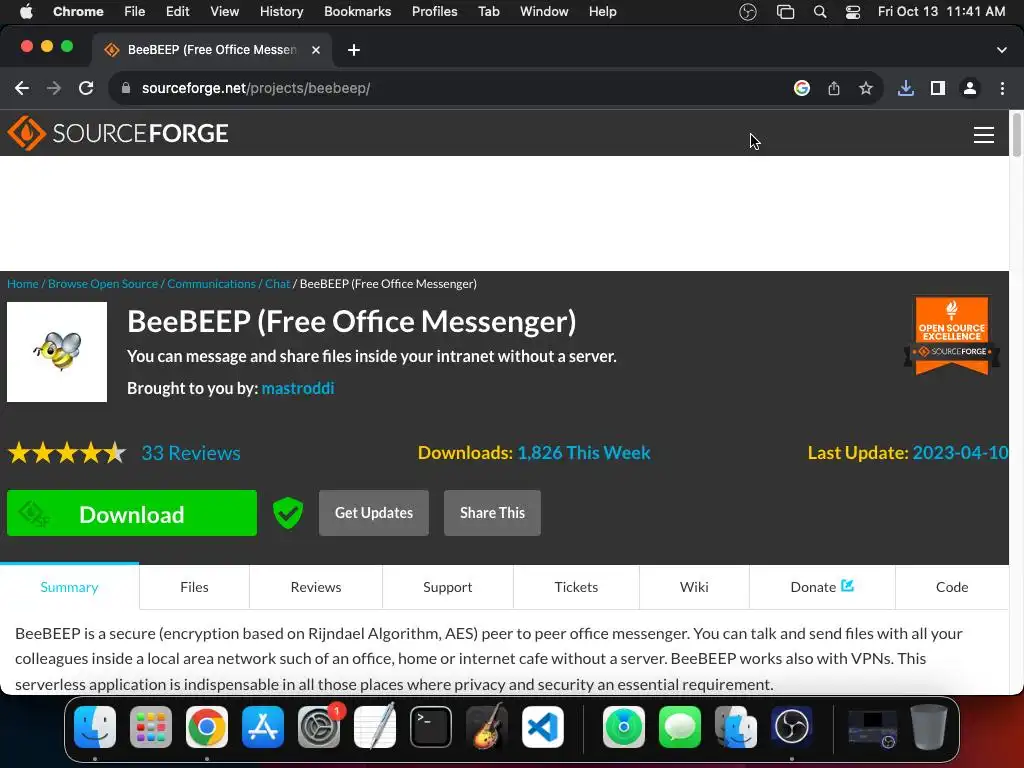Image resolution: width=1024 pixels, height=768 pixels.
Task: Click the Share This button
Action: [492, 513]
